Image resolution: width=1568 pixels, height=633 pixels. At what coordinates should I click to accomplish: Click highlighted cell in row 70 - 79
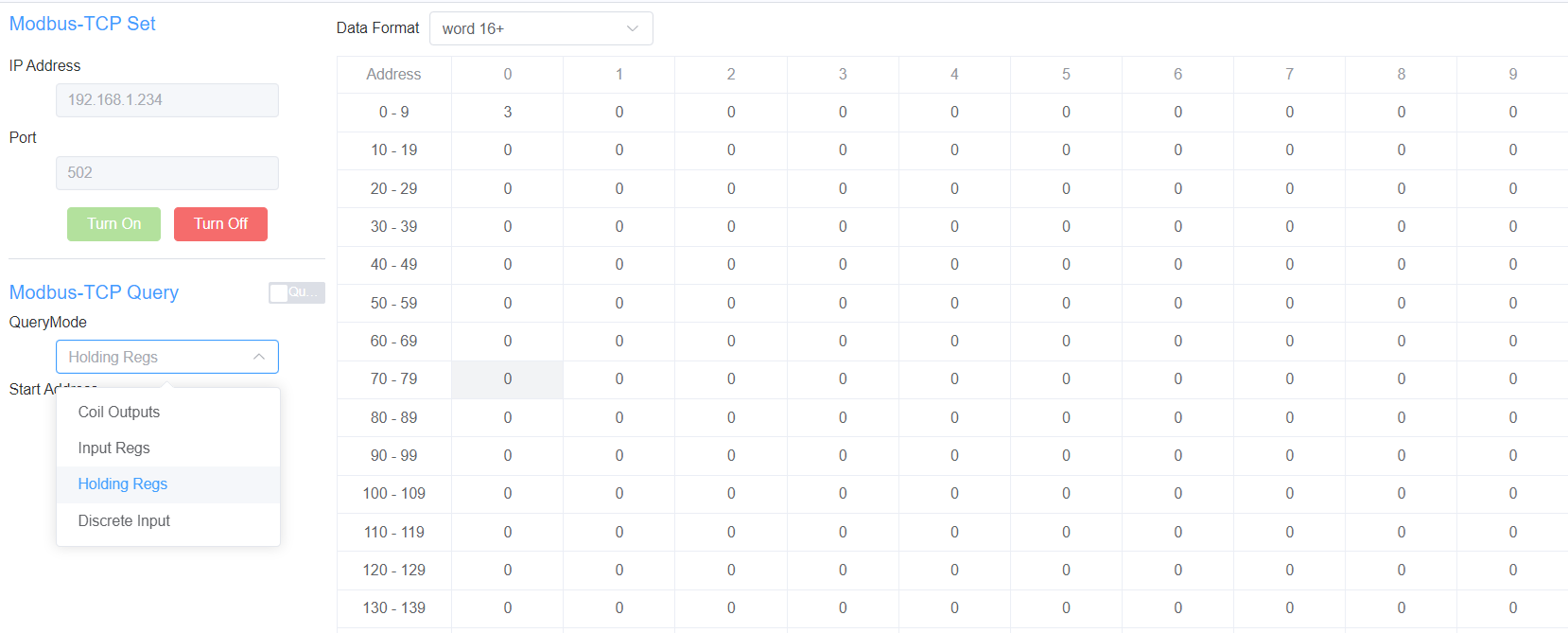tap(508, 379)
